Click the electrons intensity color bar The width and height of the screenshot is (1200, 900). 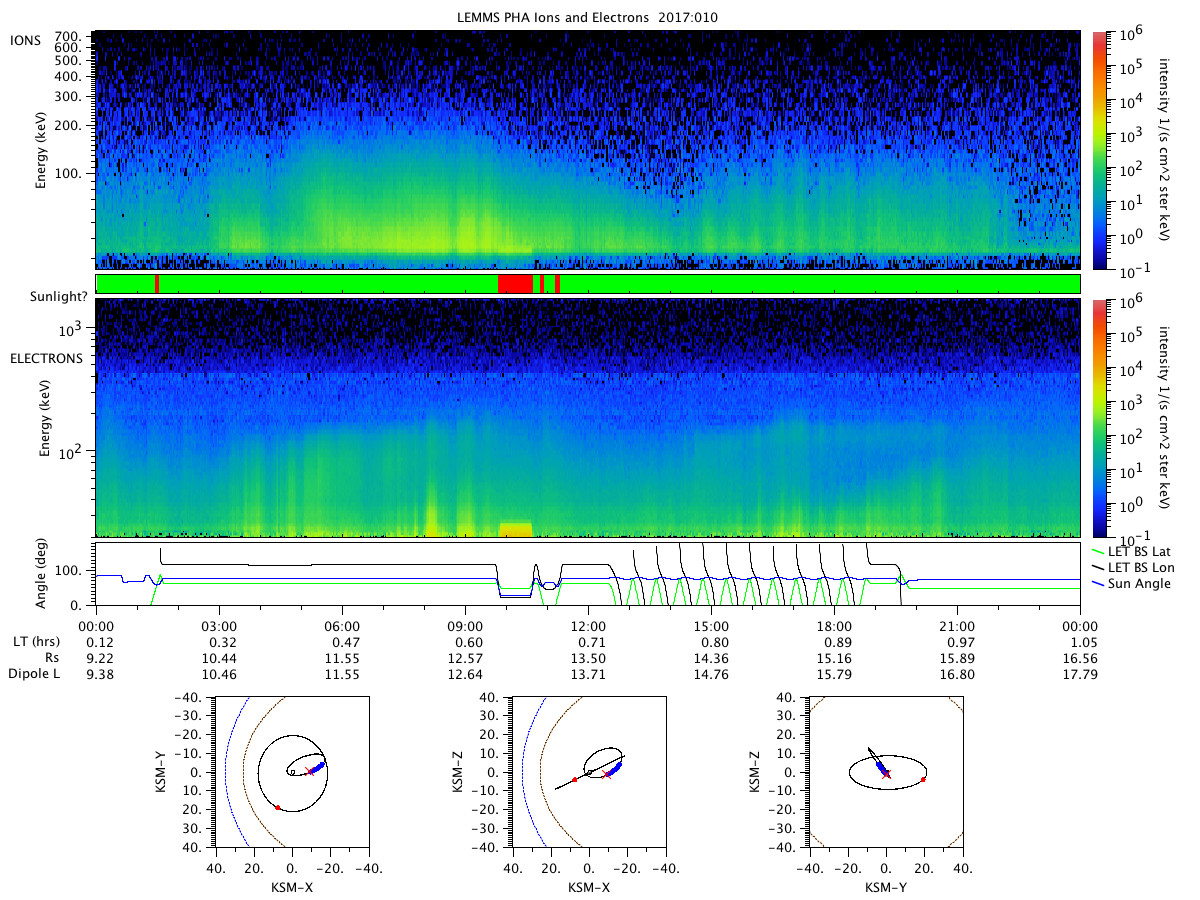coord(1099,418)
